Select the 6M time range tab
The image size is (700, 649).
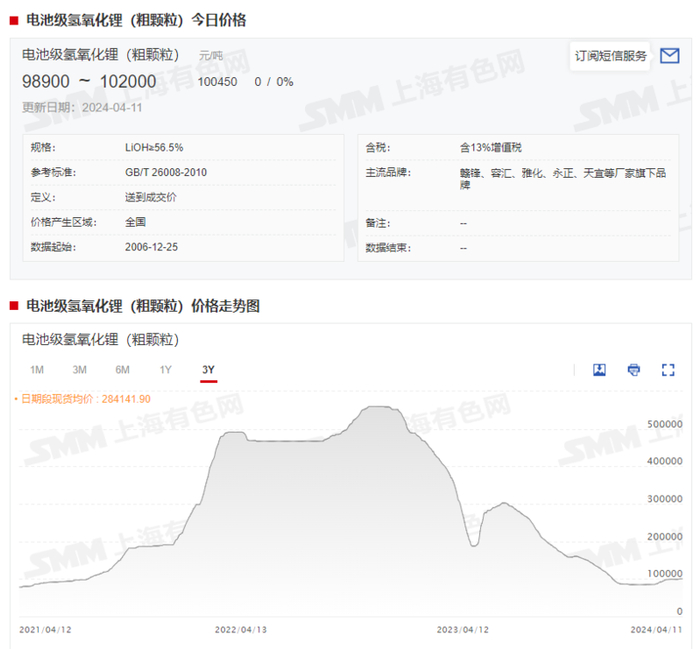pyautogui.click(x=122, y=370)
